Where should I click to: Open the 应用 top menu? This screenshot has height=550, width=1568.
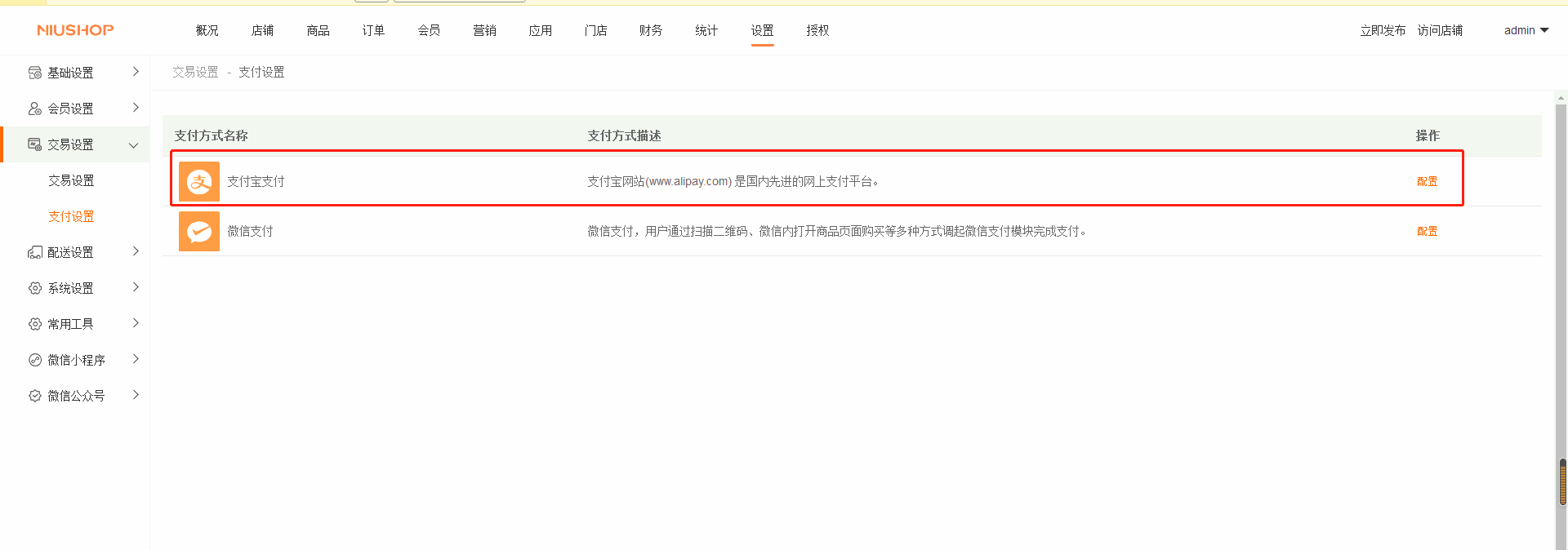tap(541, 30)
